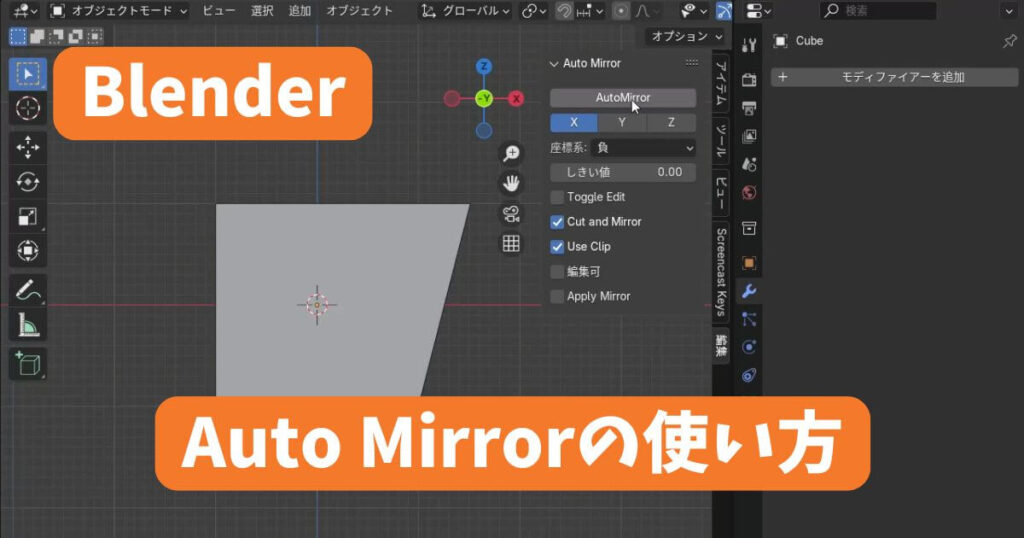This screenshot has width=1024, height=538.
Task: Open the オブジェクトモード mode dropdown
Action: tap(119, 11)
